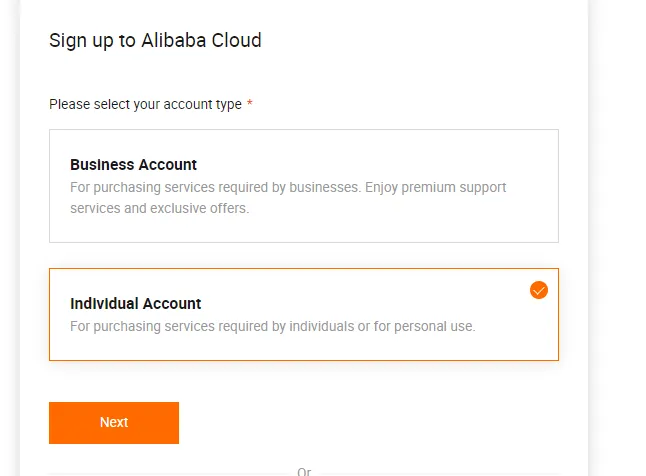
Task: Click the words 'exclusive offers' in Business description
Action: [201, 209]
